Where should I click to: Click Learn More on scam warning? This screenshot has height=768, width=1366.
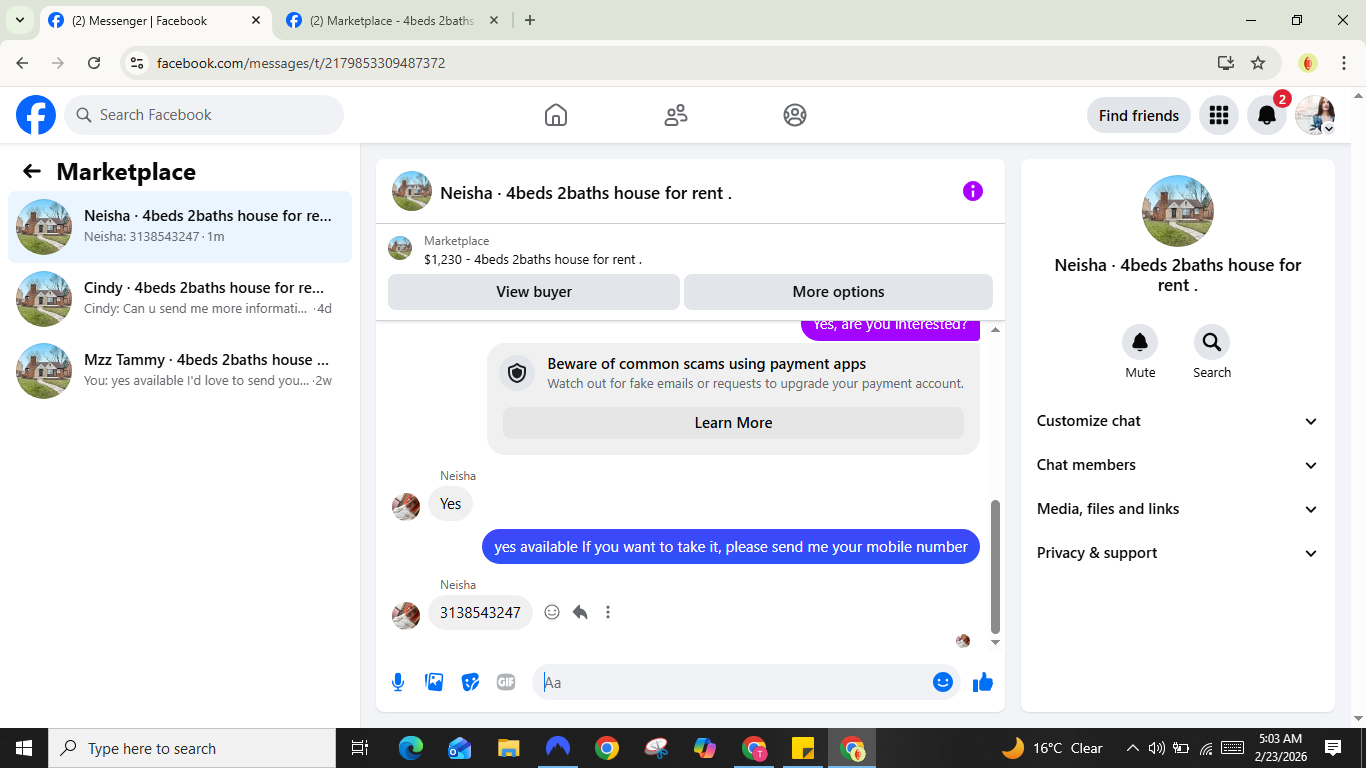coord(733,423)
